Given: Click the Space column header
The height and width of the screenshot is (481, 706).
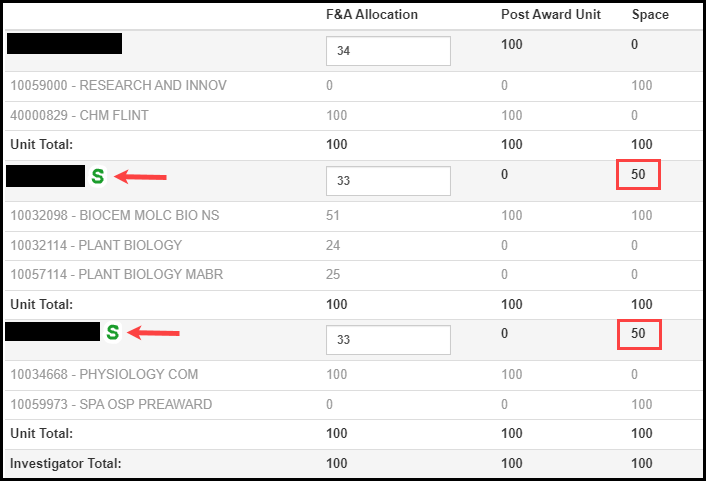Looking at the screenshot, I should 650,15.
